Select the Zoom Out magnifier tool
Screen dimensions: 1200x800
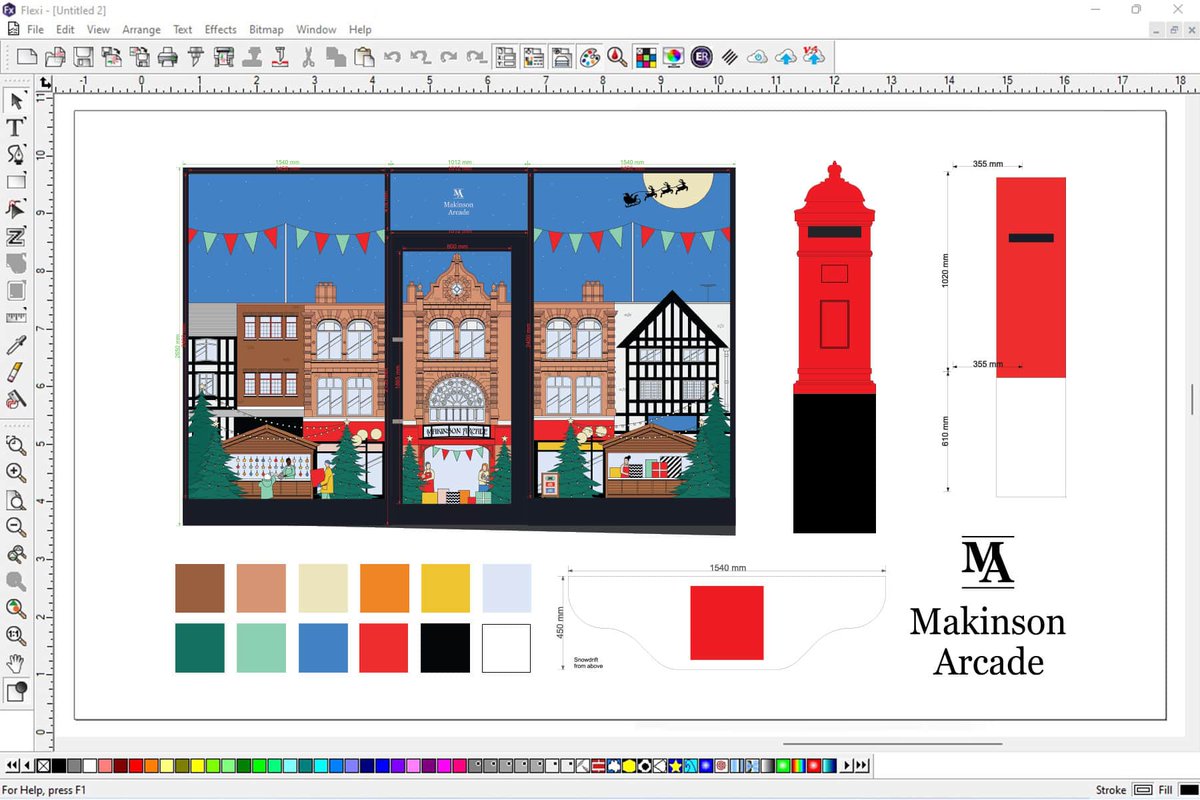point(16,527)
